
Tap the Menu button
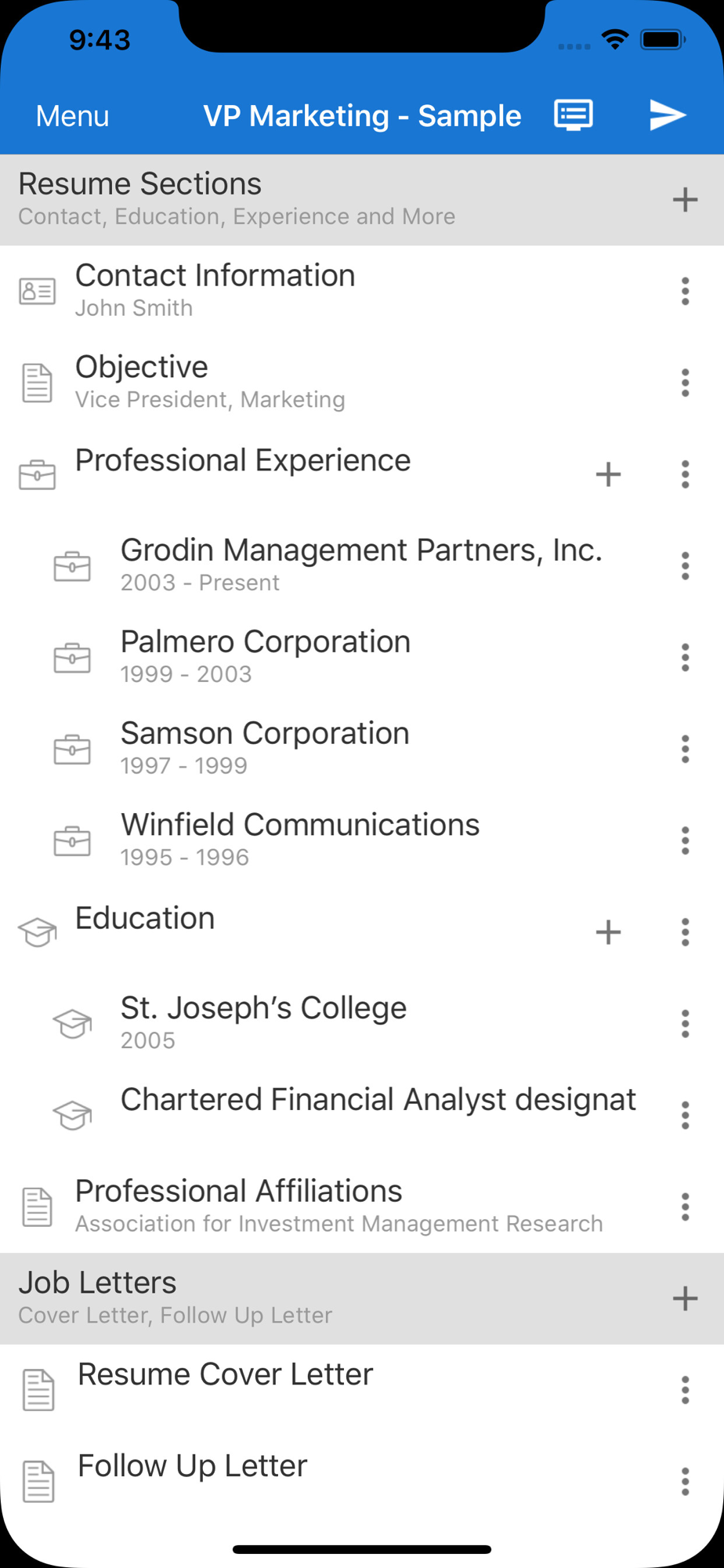(72, 116)
